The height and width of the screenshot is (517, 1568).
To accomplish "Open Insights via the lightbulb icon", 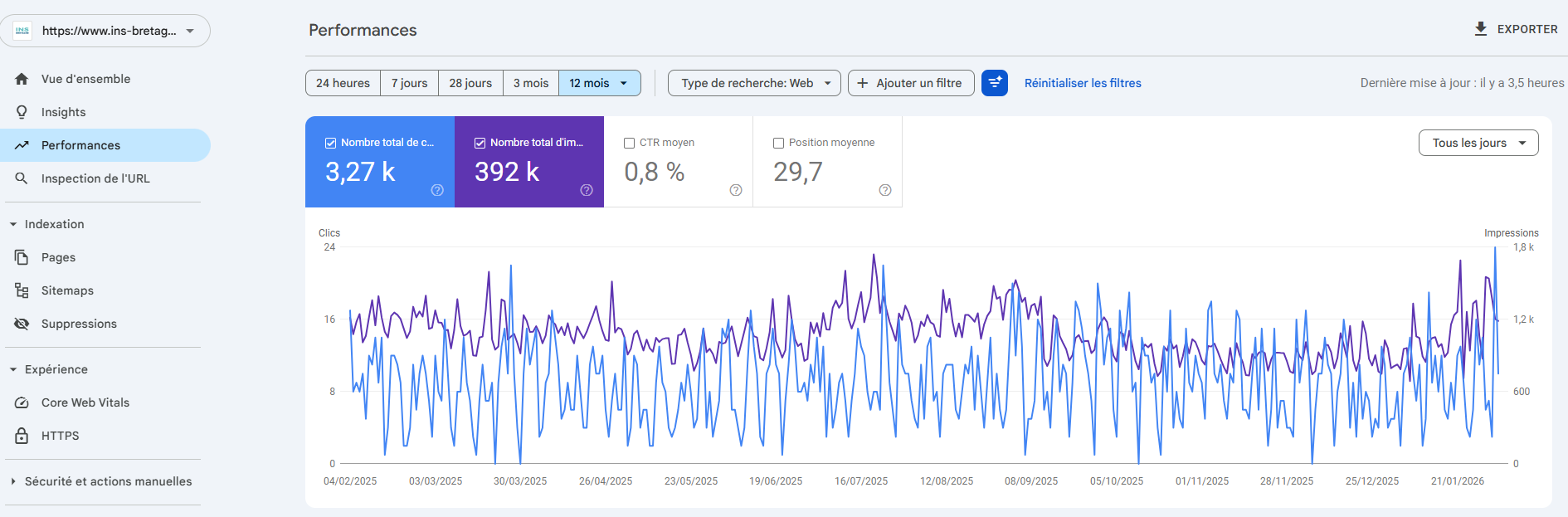I will coord(22,112).
